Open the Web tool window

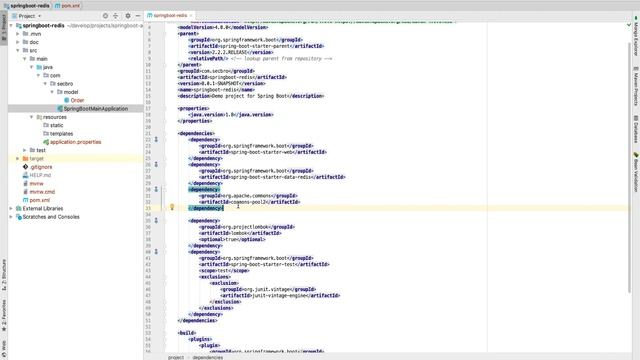tap(4, 348)
